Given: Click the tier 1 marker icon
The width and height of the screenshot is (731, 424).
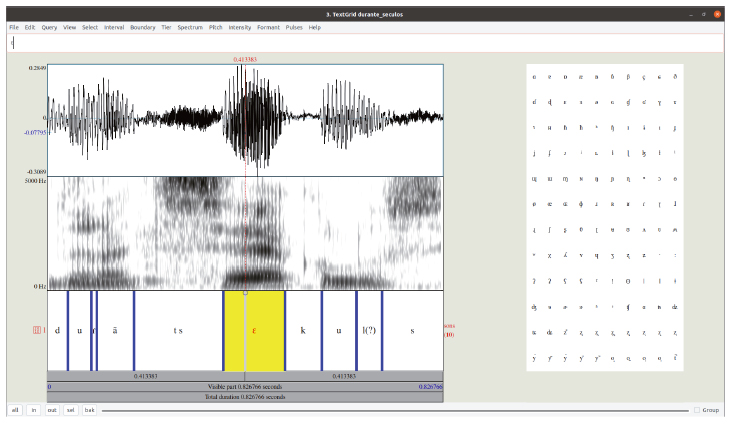Looking at the screenshot, I should (x=39, y=330).
